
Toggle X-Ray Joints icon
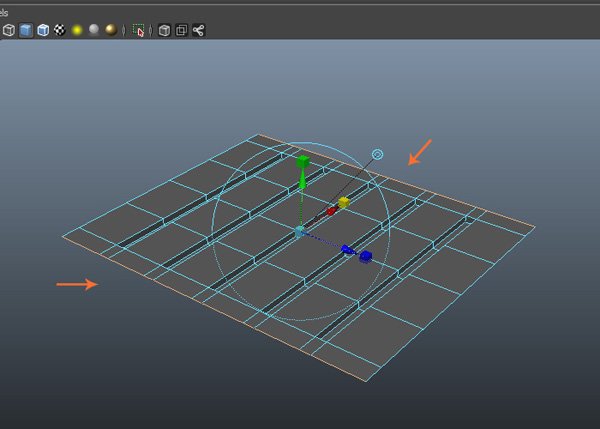[199, 30]
